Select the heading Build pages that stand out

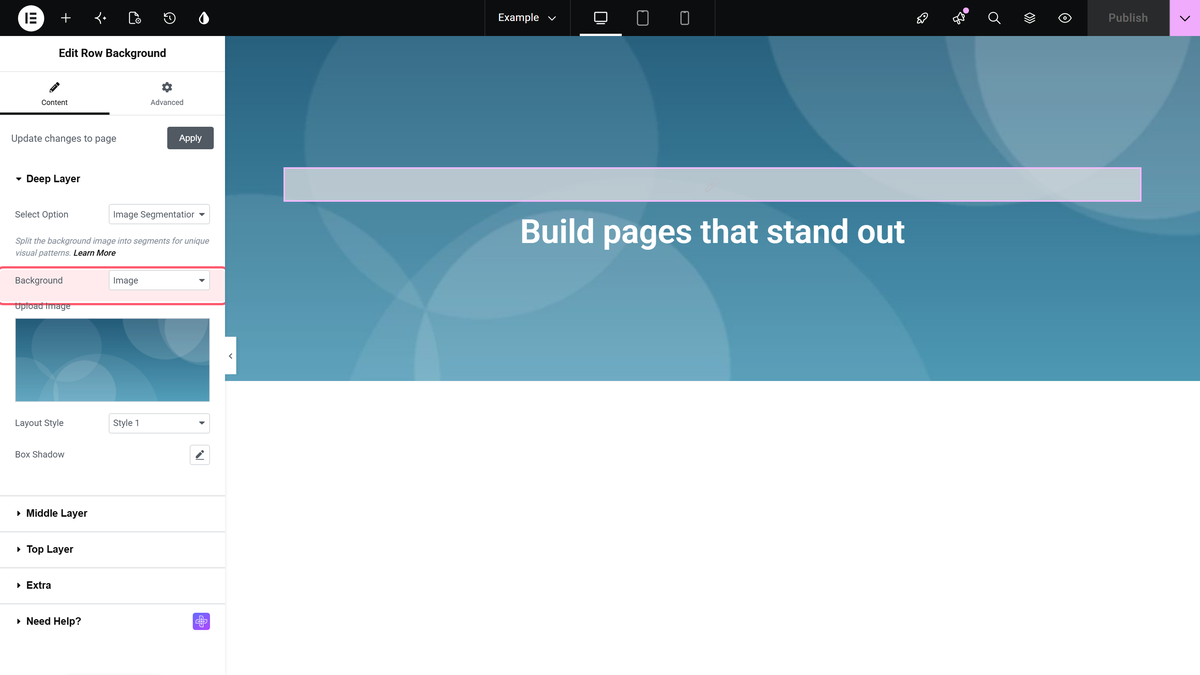click(712, 232)
